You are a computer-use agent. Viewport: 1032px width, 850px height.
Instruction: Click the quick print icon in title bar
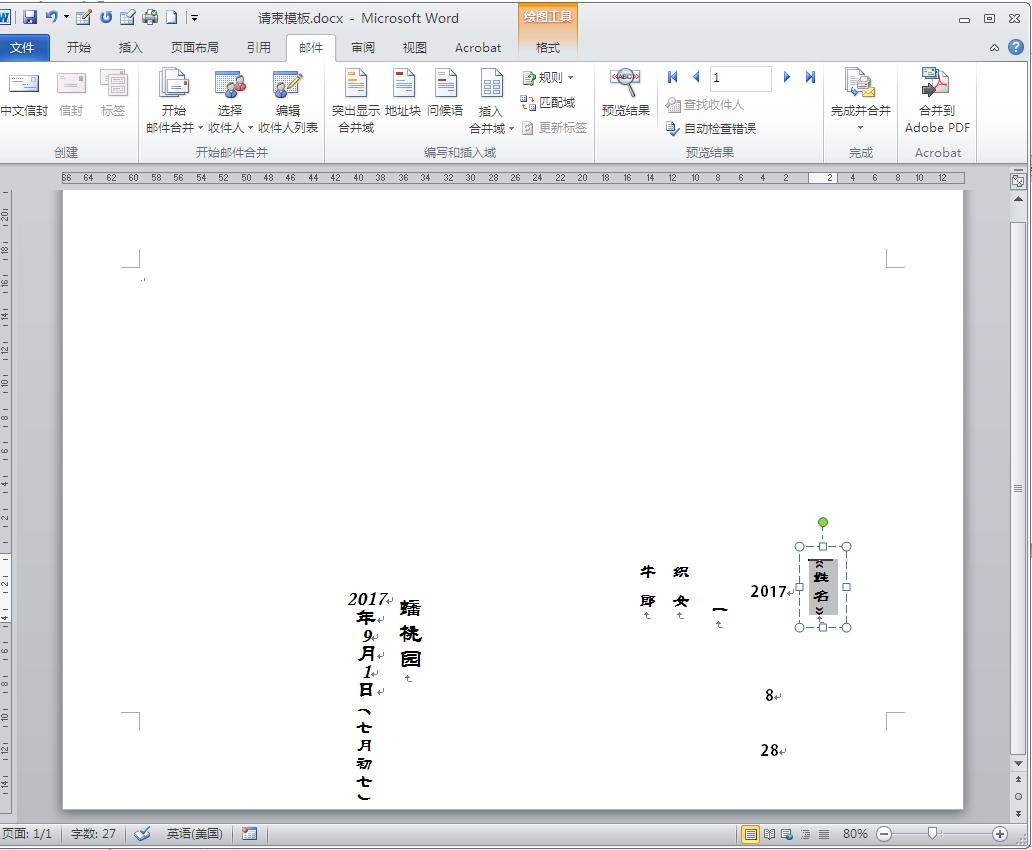[x=151, y=18]
